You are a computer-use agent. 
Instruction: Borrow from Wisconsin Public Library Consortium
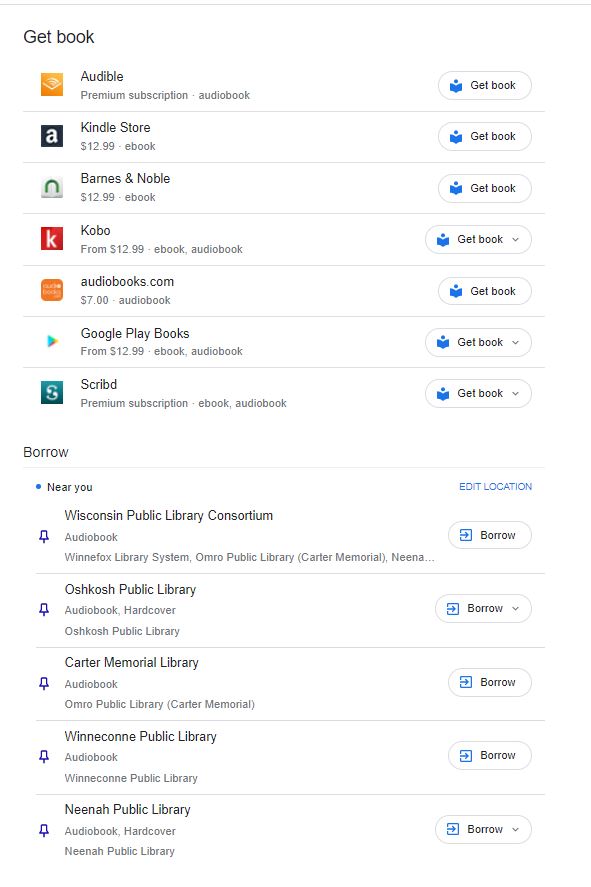[x=490, y=535]
